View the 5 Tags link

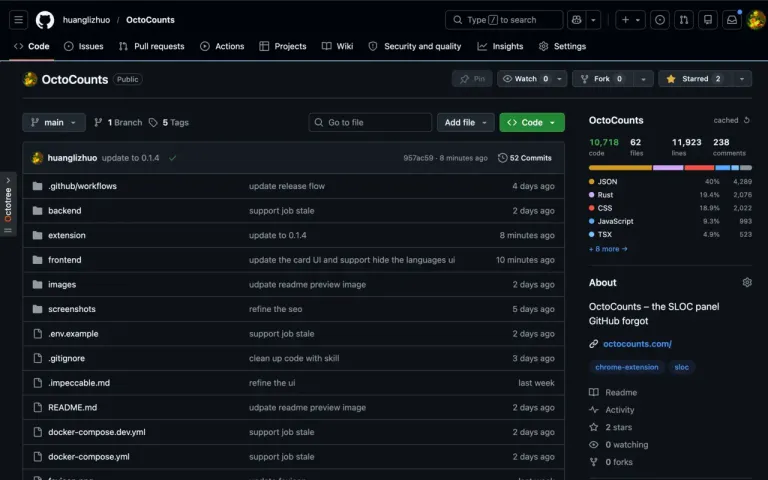click(169, 122)
